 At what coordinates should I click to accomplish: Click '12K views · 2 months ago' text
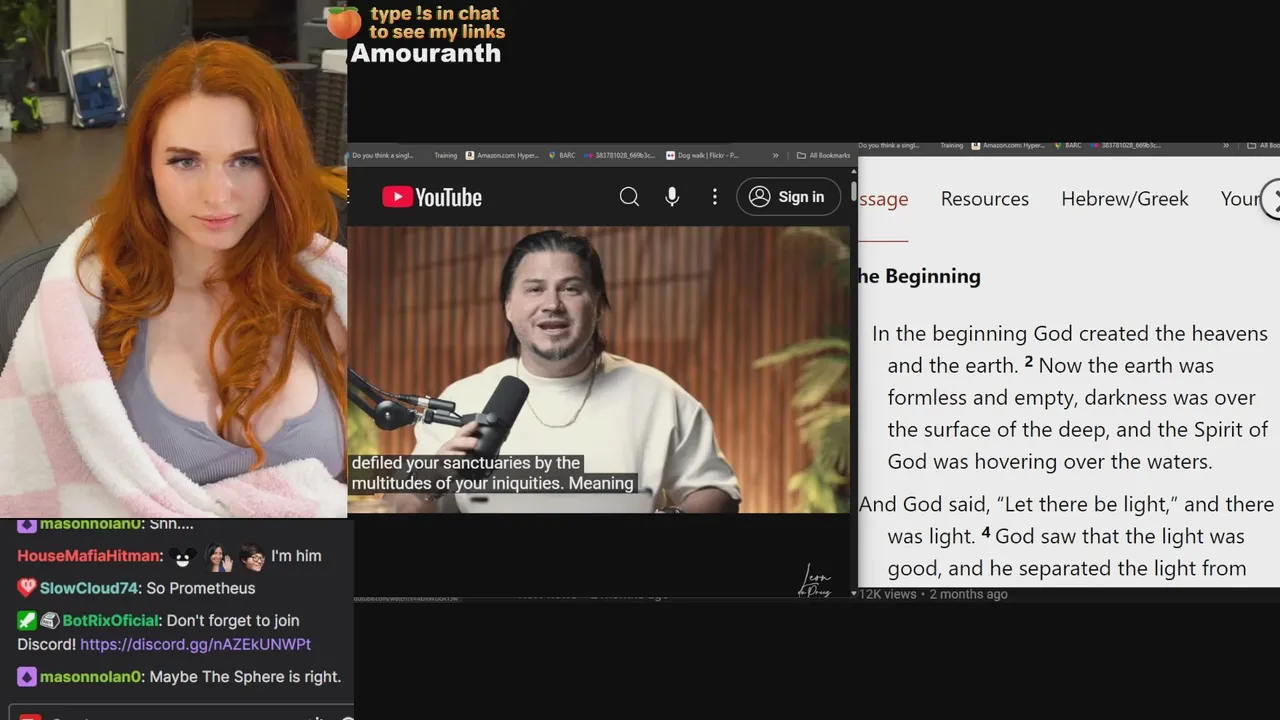click(x=934, y=594)
